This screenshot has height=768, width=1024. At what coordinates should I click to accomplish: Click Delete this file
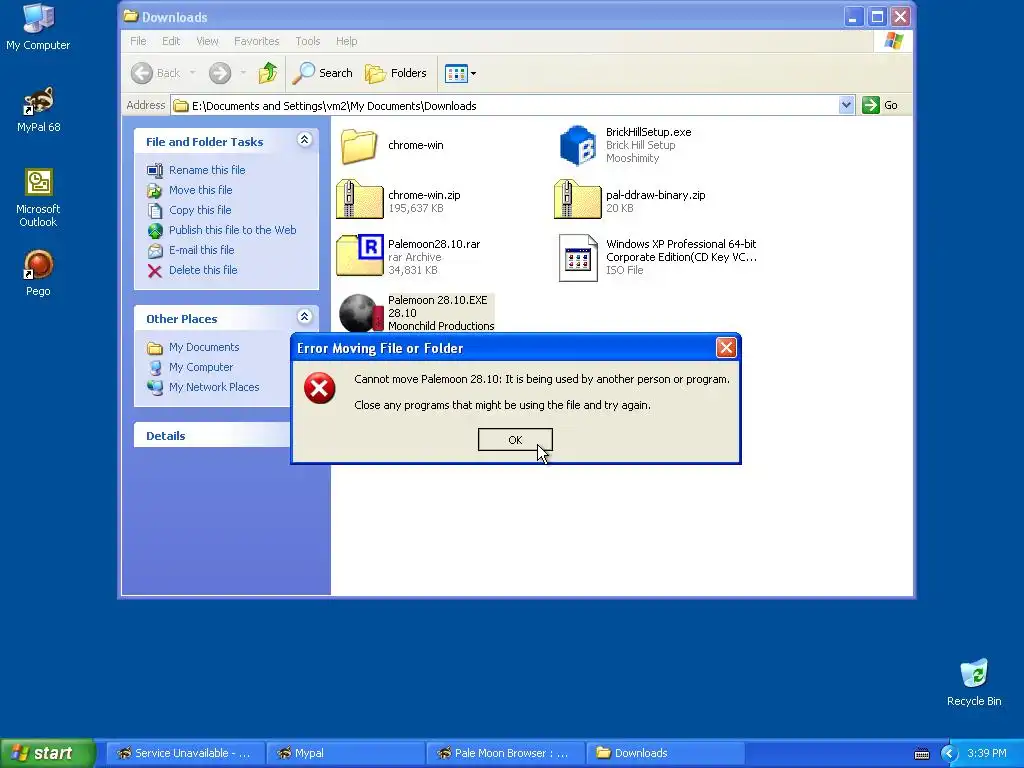coord(203,270)
